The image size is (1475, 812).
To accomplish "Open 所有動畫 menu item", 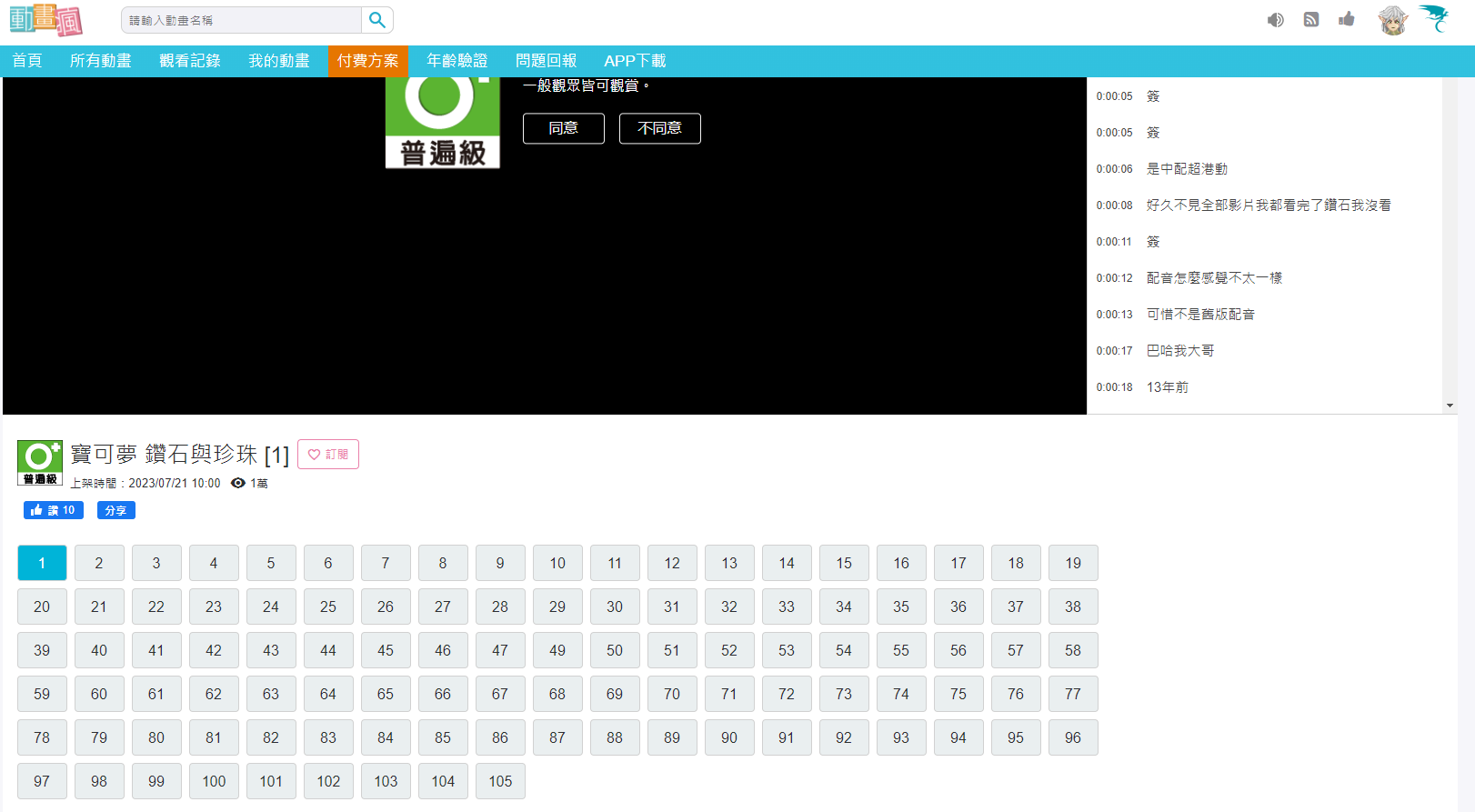I will pyautogui.click(x=101, y=61).
